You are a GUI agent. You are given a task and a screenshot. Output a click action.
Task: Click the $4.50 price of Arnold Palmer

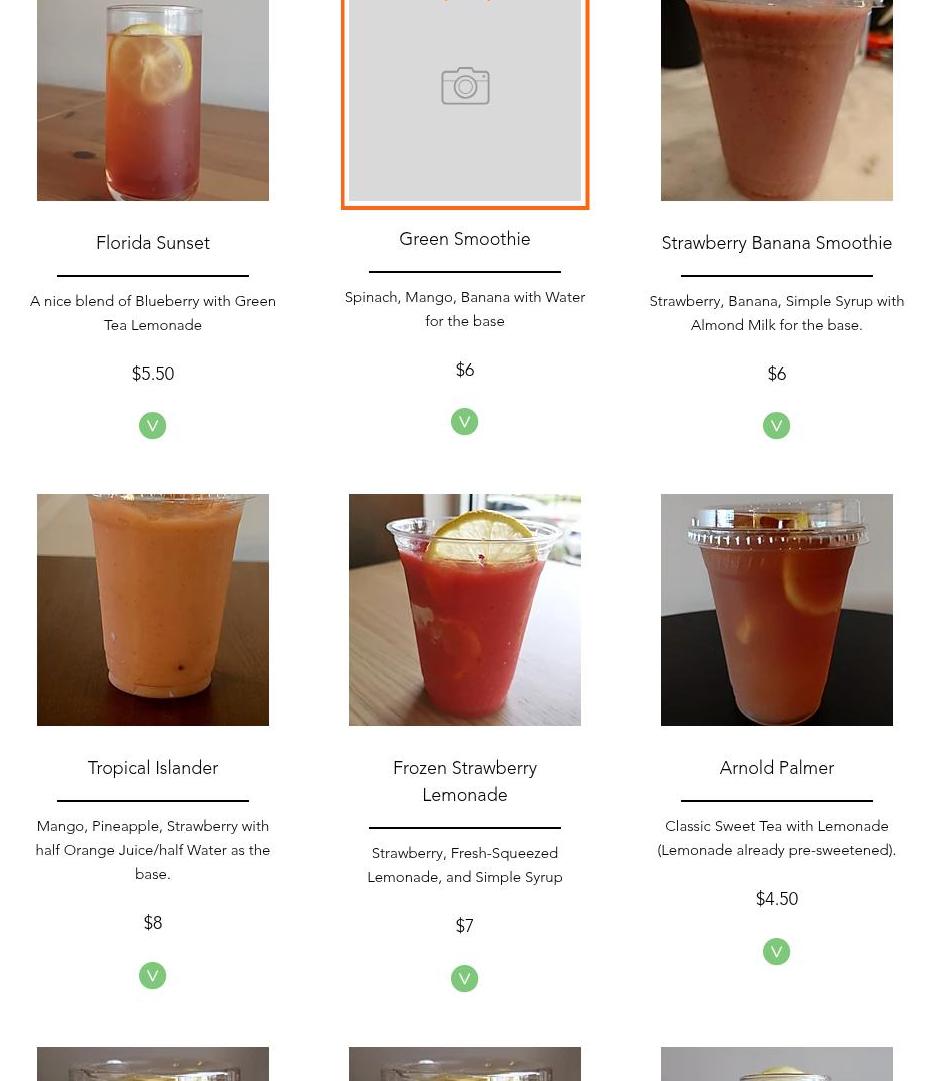pos(776,898)
